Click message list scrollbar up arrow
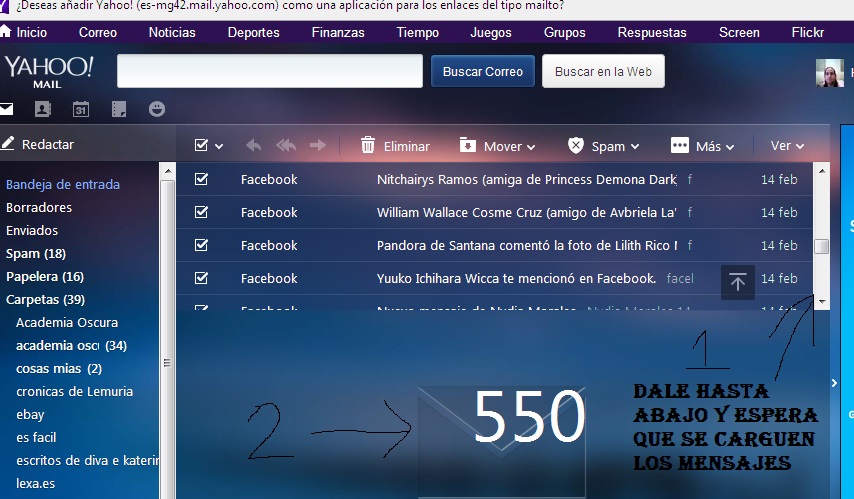The image size is (854, 499). coord(822,171)
